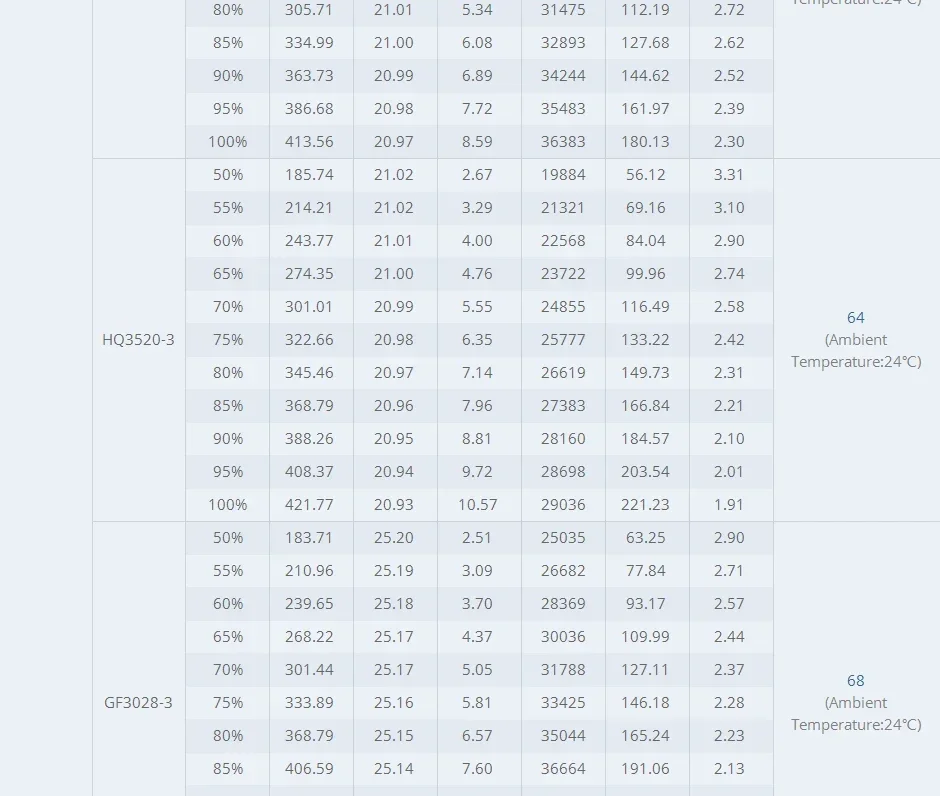Click the 221.23 power cell
Viewport: 940px width, 796px height.
click(645, 505)
